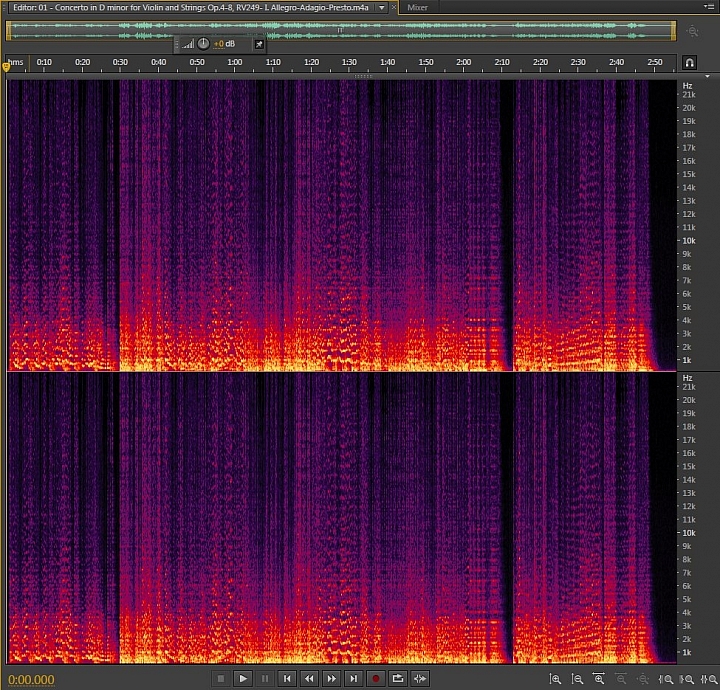
Task: Click the small arrow under the magnet button
Action: pos(707,76)
